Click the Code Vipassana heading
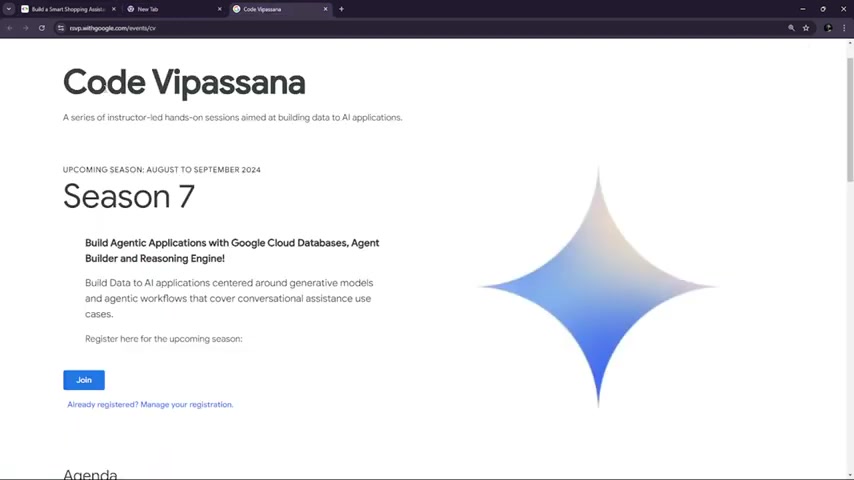Screen dimensions: 854x480 pos(184,83)
